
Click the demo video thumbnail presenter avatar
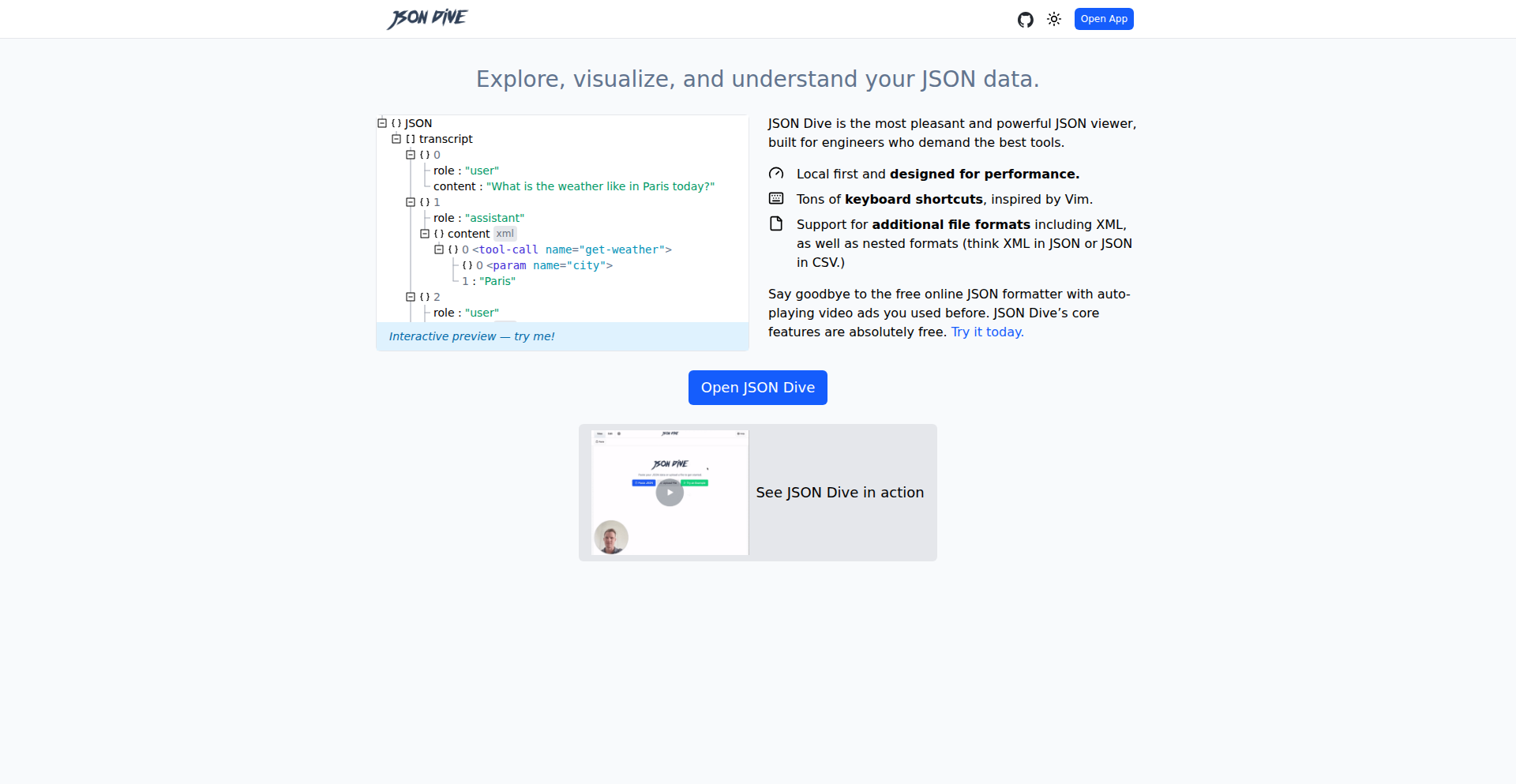[x=610, y=538]
